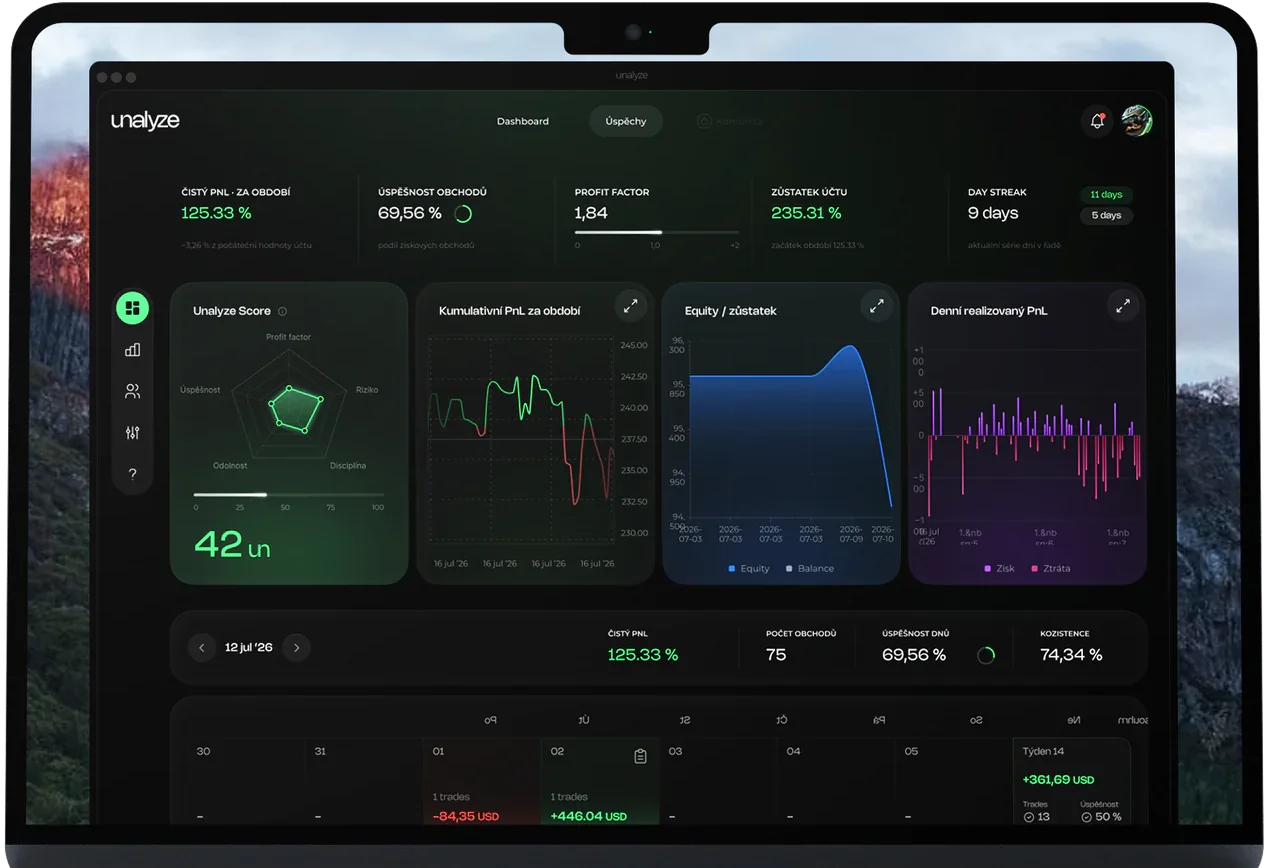The image size is (1268, 868).
Task: Click the 9 days Day Streak value
Action: pyautogui.click(x=993, y=213)
